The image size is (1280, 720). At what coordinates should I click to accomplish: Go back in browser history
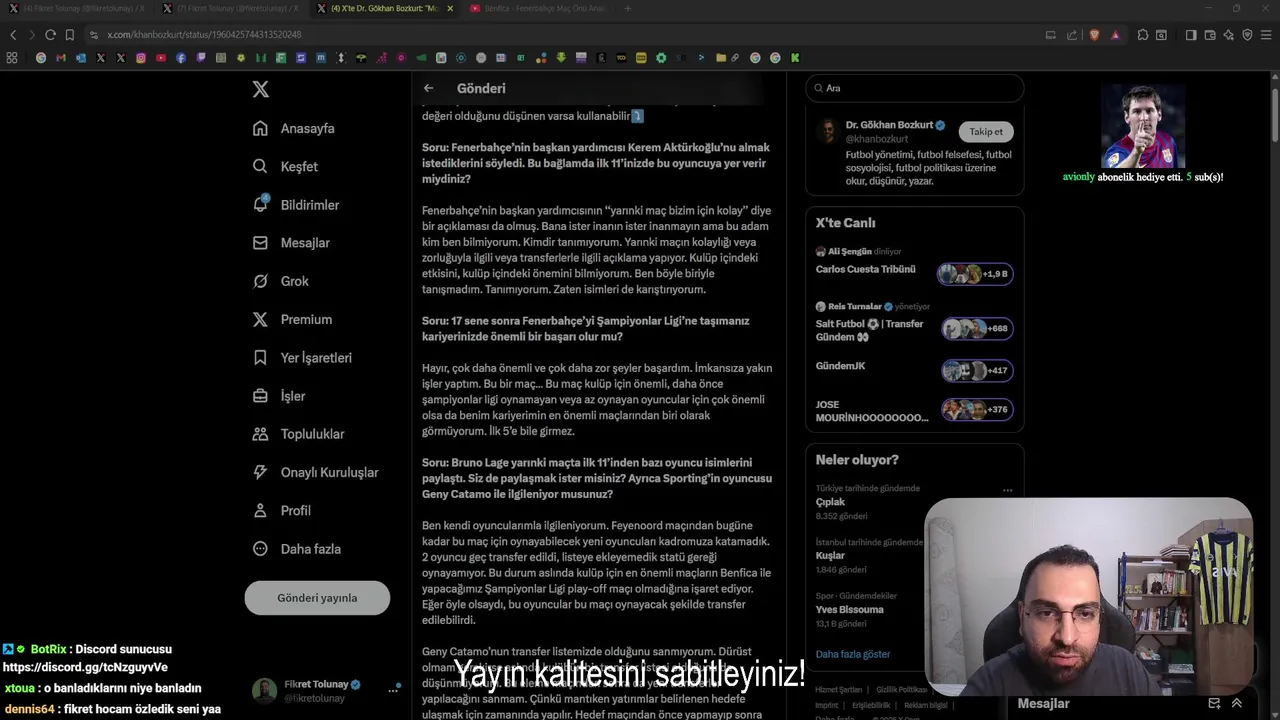pyautogui.click(x=13, y=35)
